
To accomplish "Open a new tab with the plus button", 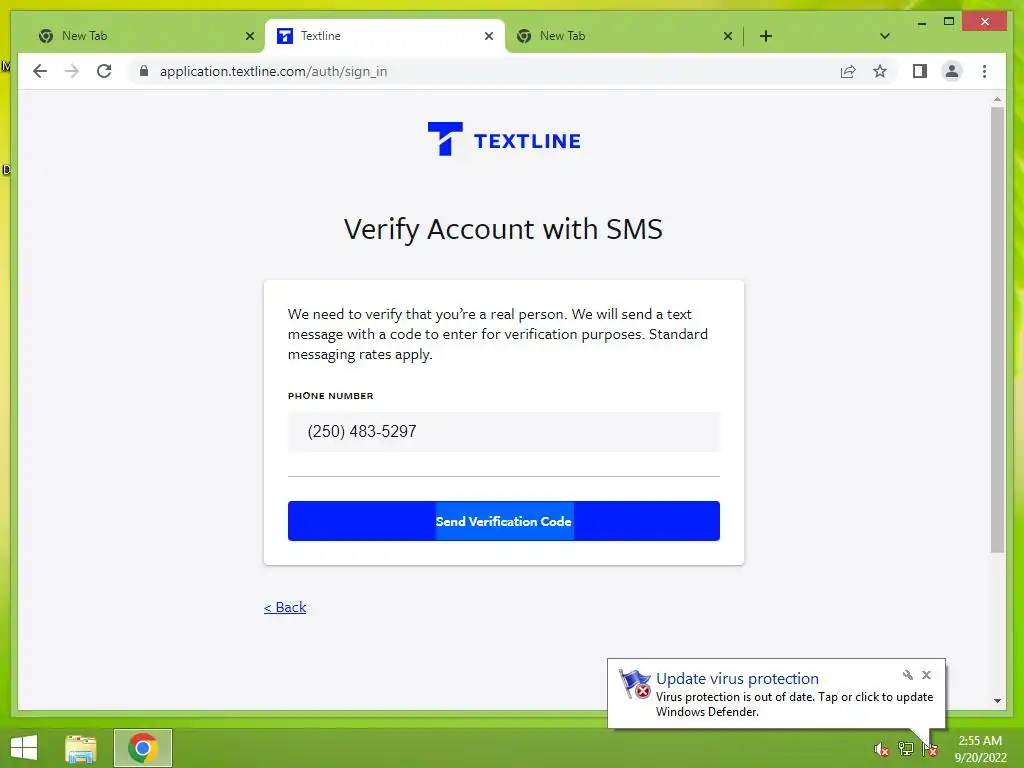I will [766, 36].
